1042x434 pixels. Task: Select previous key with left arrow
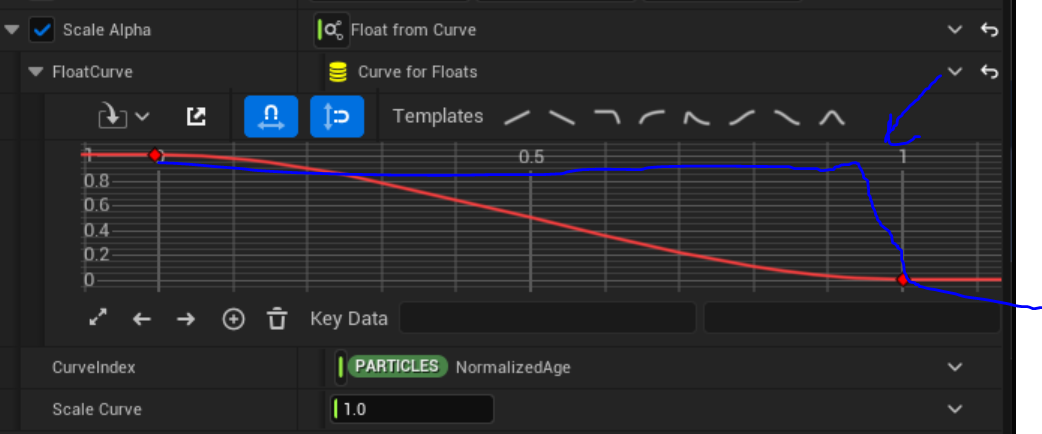pyautogui.click(x=142, y=319)
